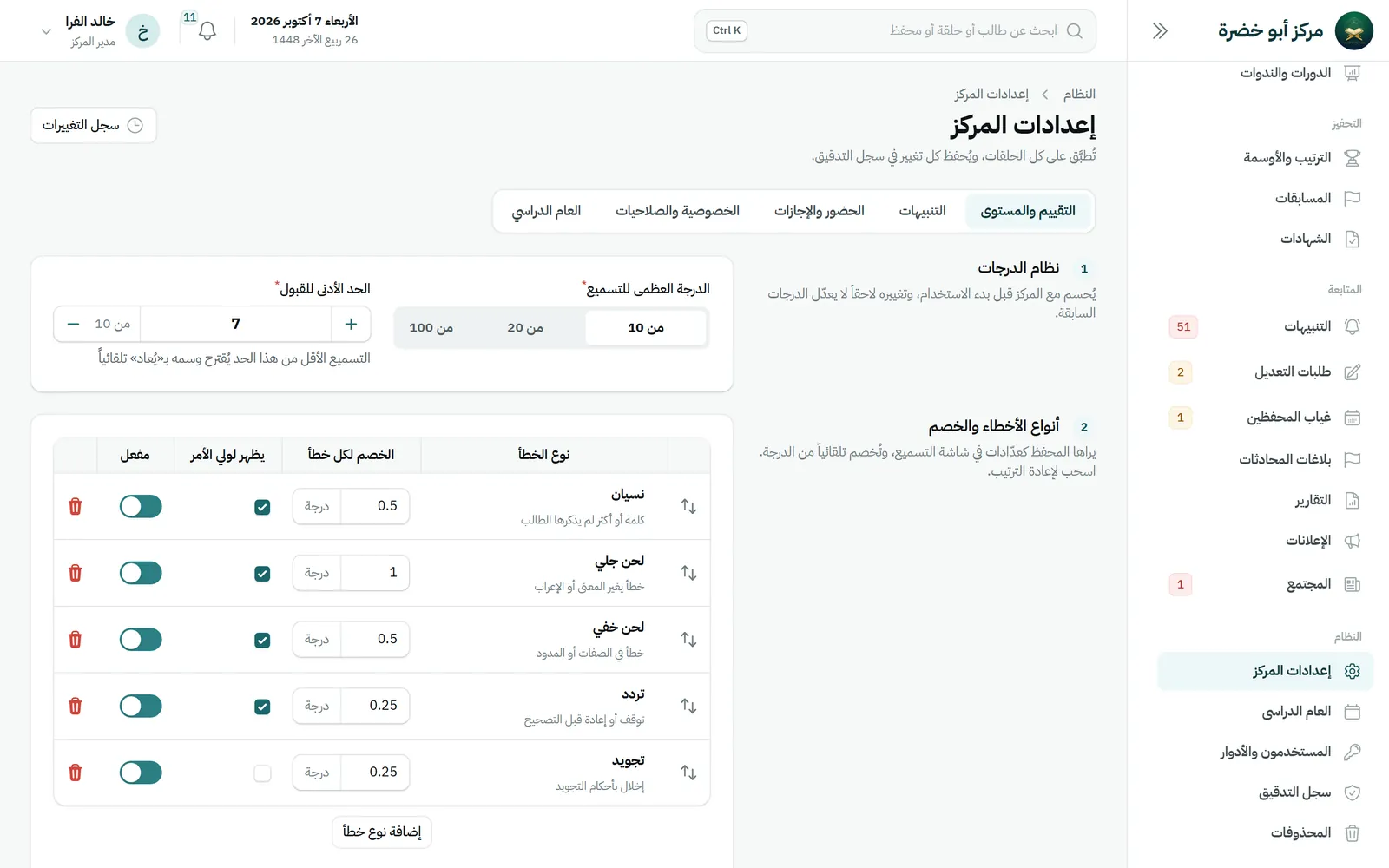This screenshot has height=868, width=1389.
Task: Open the notifications bell in the header
Action: 207,31
